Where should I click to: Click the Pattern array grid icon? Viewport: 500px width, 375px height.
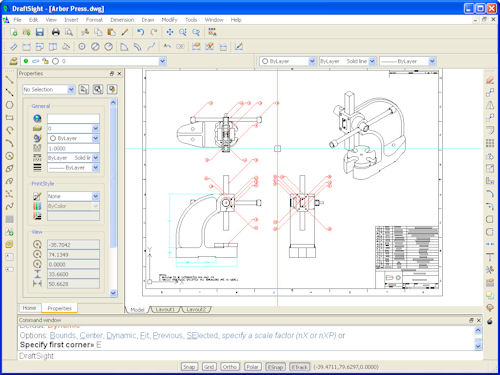pos(490,143)
